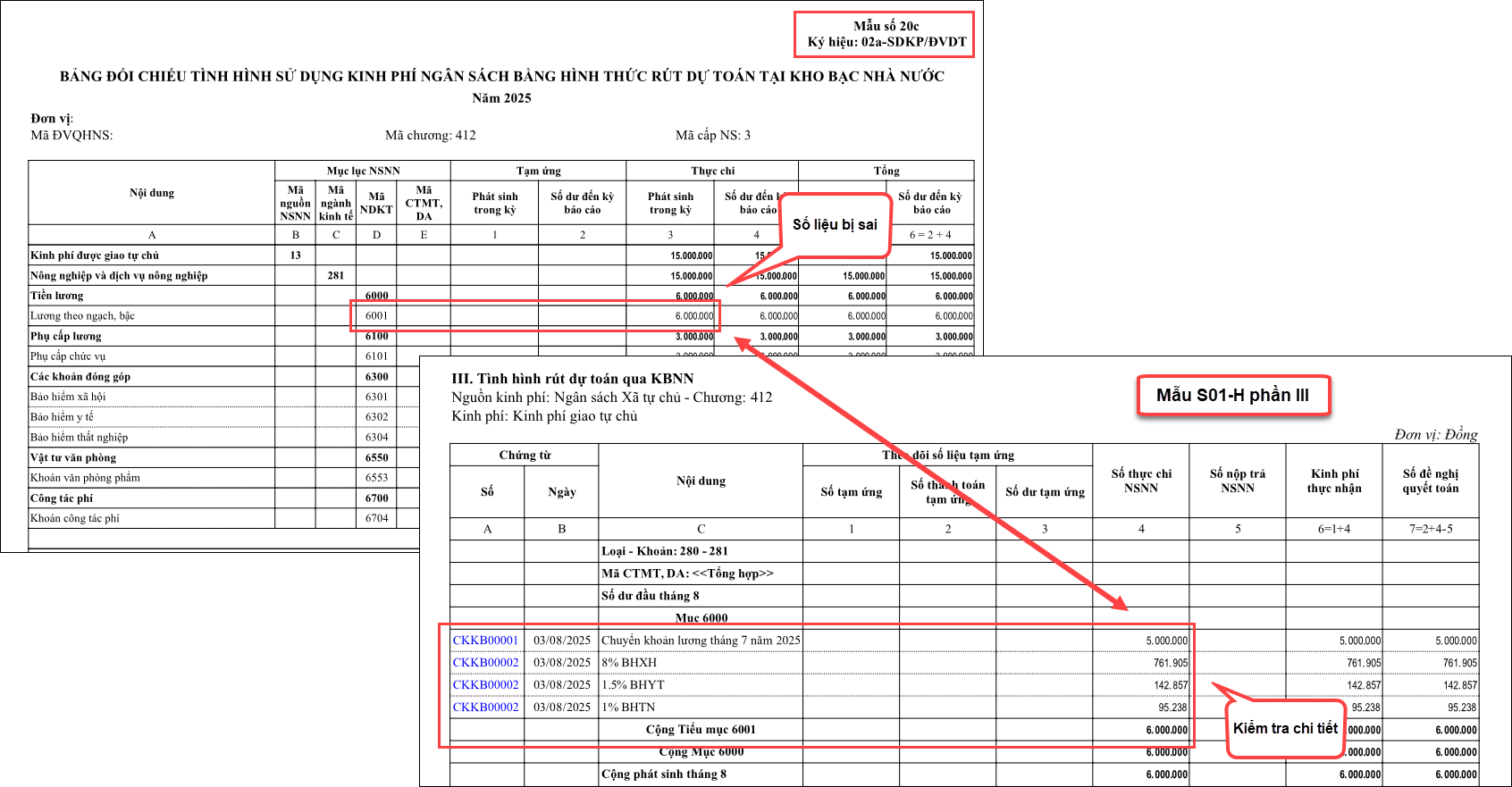Image resolution: width=1512 pixels, height=787 pixels.
Task: Click the 'Tổng' column group header
Action: [x=886, y=171]
